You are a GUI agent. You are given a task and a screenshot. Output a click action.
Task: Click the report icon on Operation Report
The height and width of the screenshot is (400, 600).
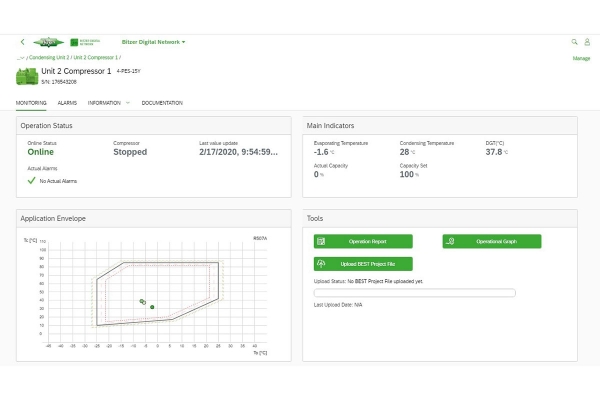tap(321, 242)
